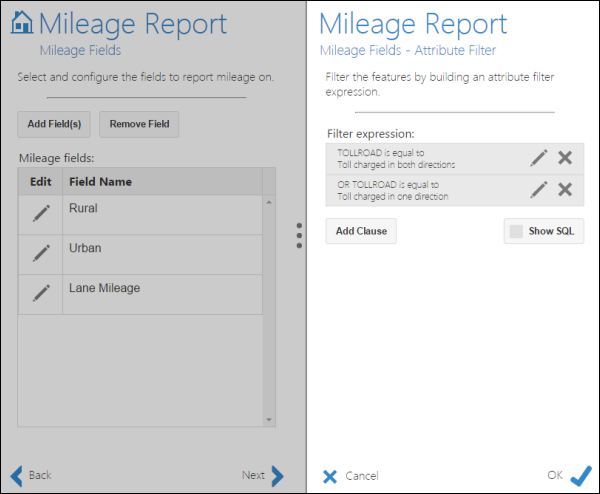Viewport: 600px width, 494px height.
Task: Click Add Clause to add filter
Action: [361, 231]
